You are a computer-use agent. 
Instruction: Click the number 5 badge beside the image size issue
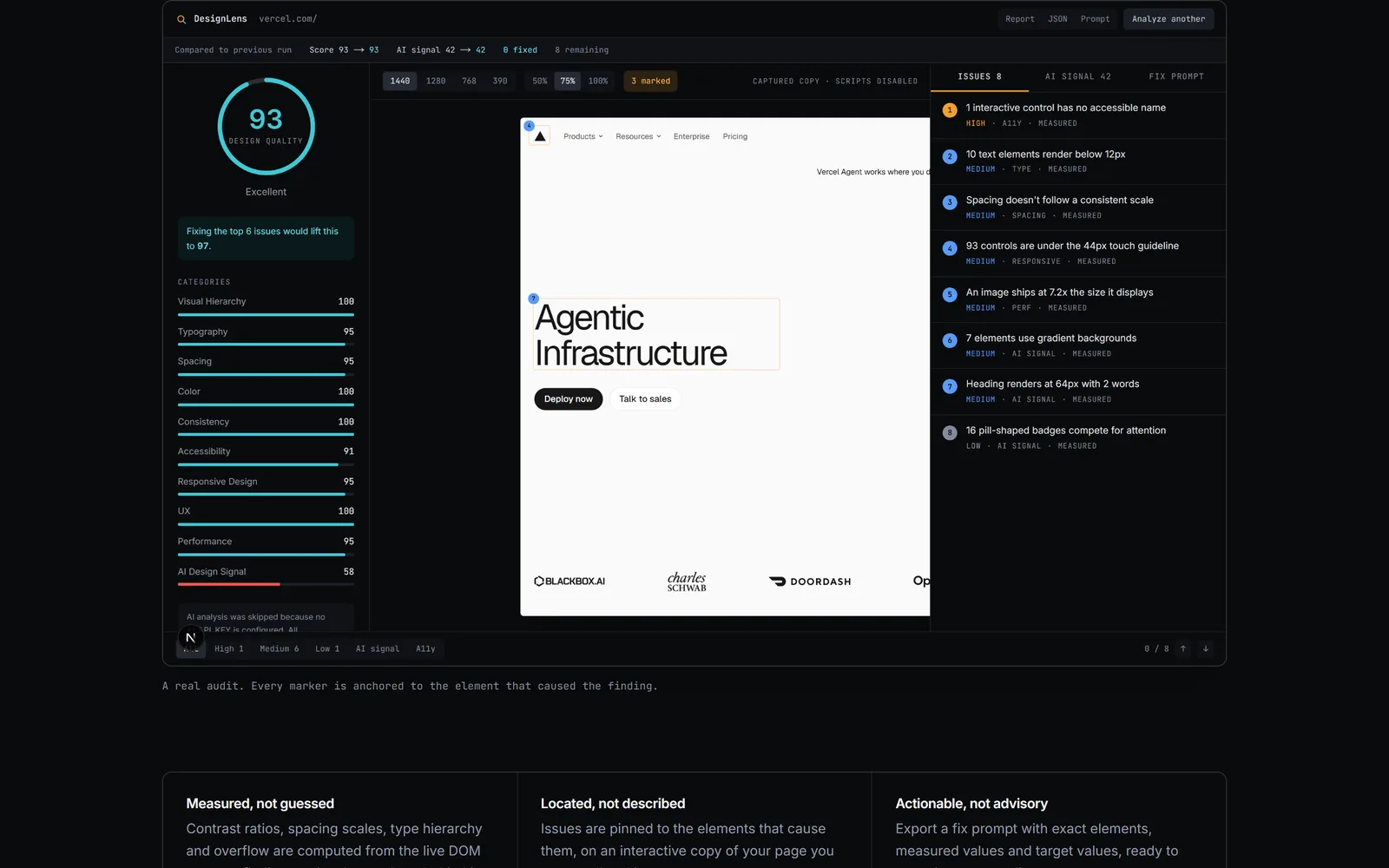pos(950,294)
